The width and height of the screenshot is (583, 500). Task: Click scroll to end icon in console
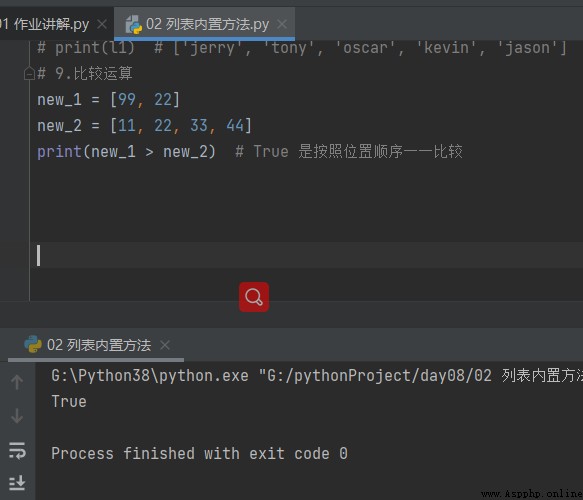pos(17,483)
